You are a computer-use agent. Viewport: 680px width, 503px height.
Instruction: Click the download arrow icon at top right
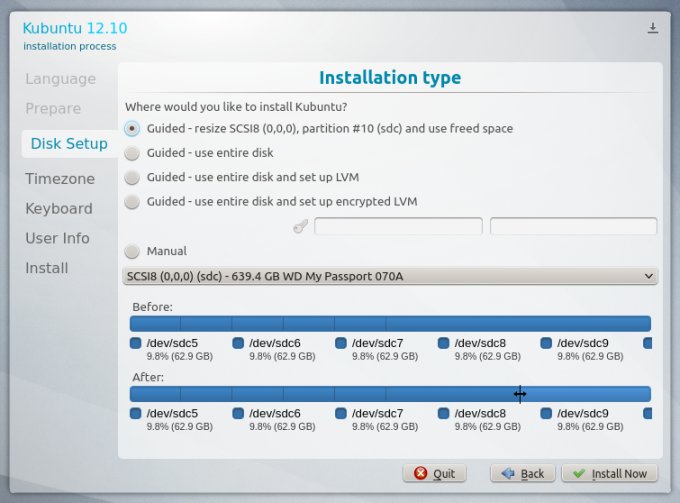point(653,28)
